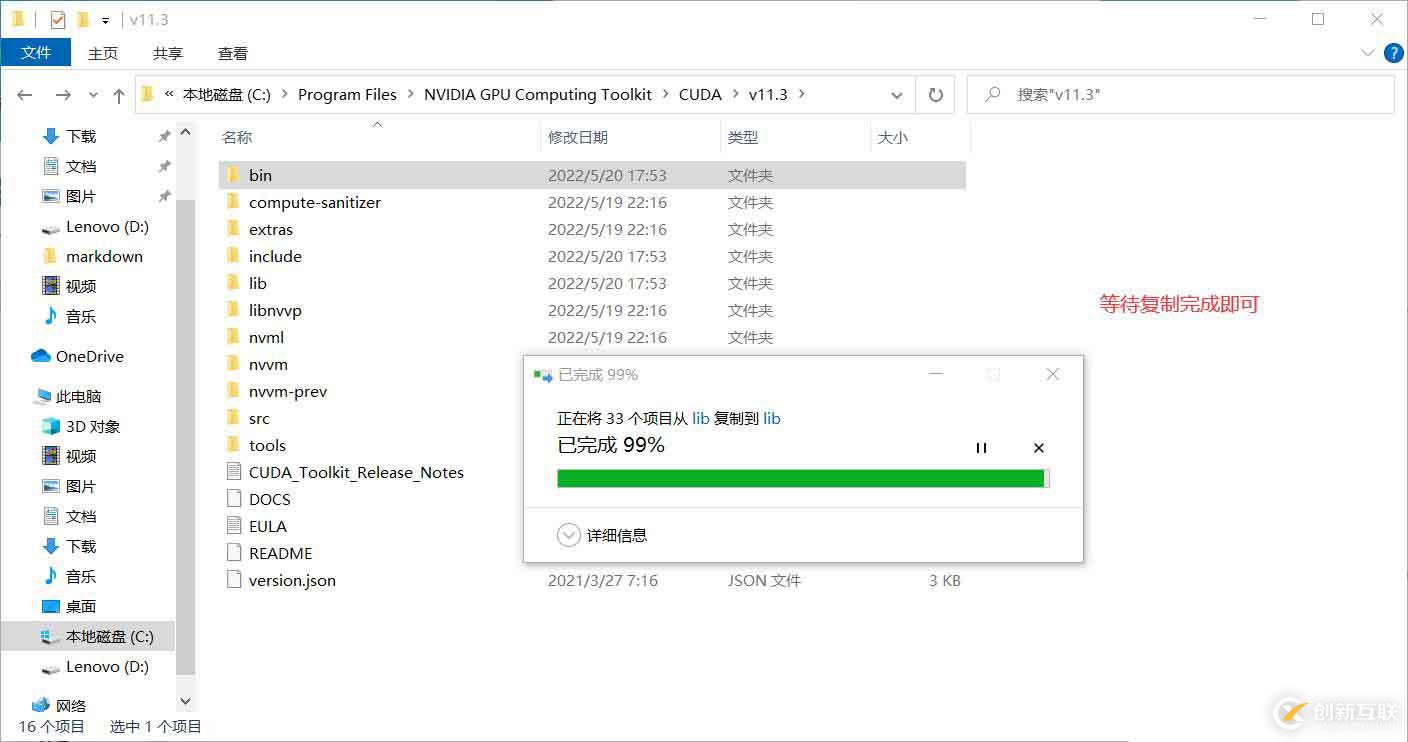This screenshot has height=742, width=1408.
Task: Open the recent locations dropdown arrow
Action: [93, 95]
